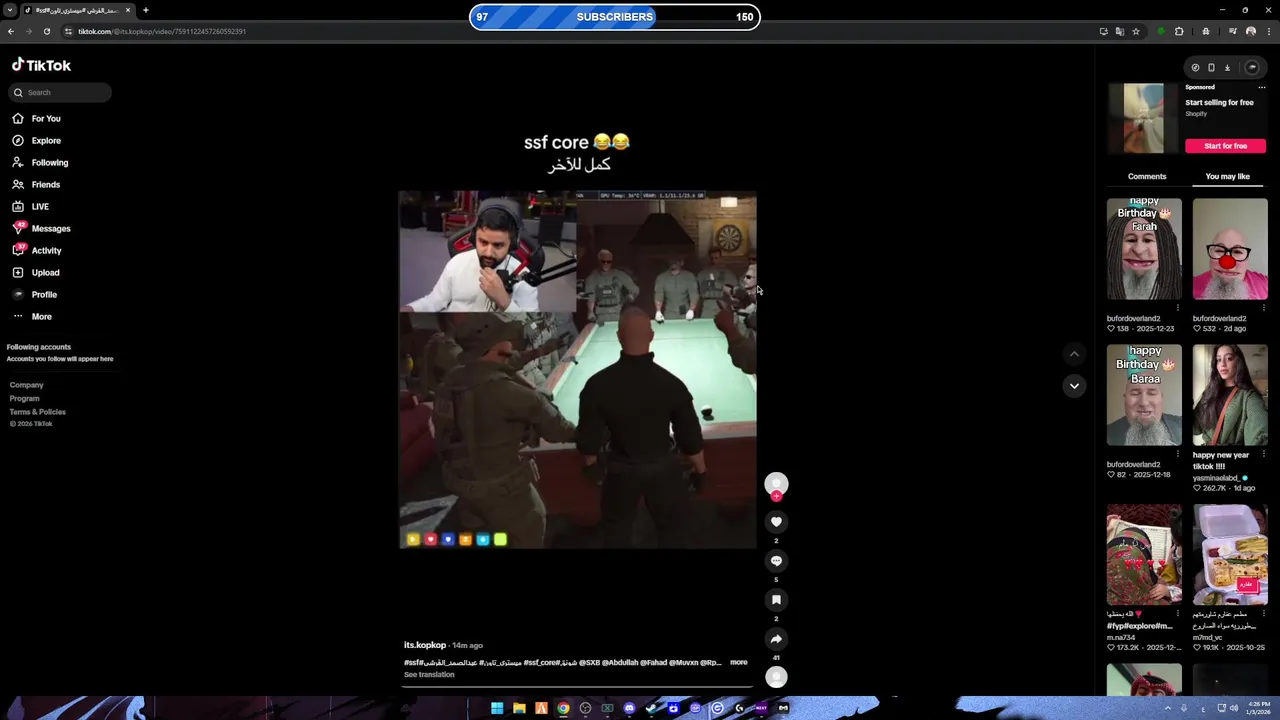
Task: Open the LIVE section
Action: click(30, 206)
